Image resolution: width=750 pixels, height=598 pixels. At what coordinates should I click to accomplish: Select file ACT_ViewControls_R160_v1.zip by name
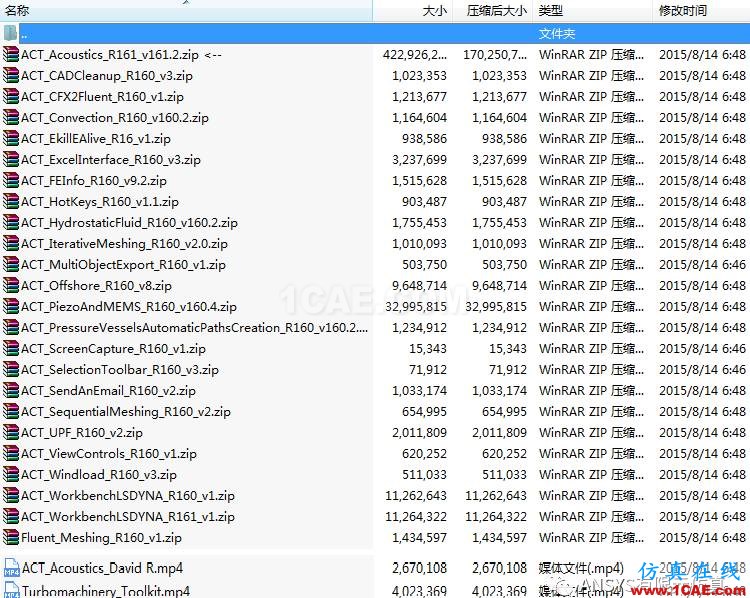pyautogui.click(x=109, y=454)
